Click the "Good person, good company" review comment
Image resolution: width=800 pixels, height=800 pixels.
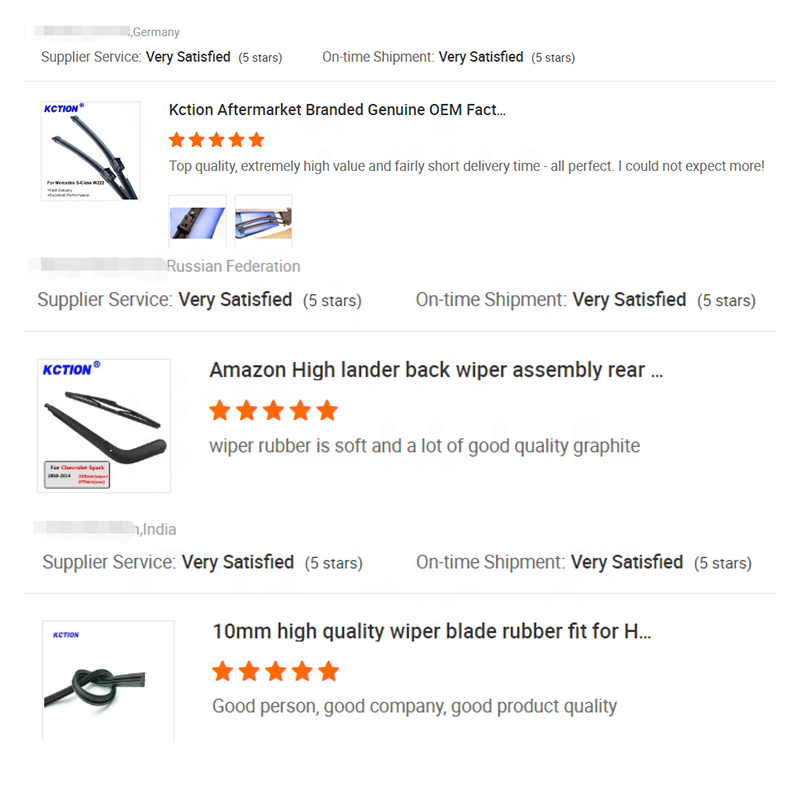click(414, 706)
